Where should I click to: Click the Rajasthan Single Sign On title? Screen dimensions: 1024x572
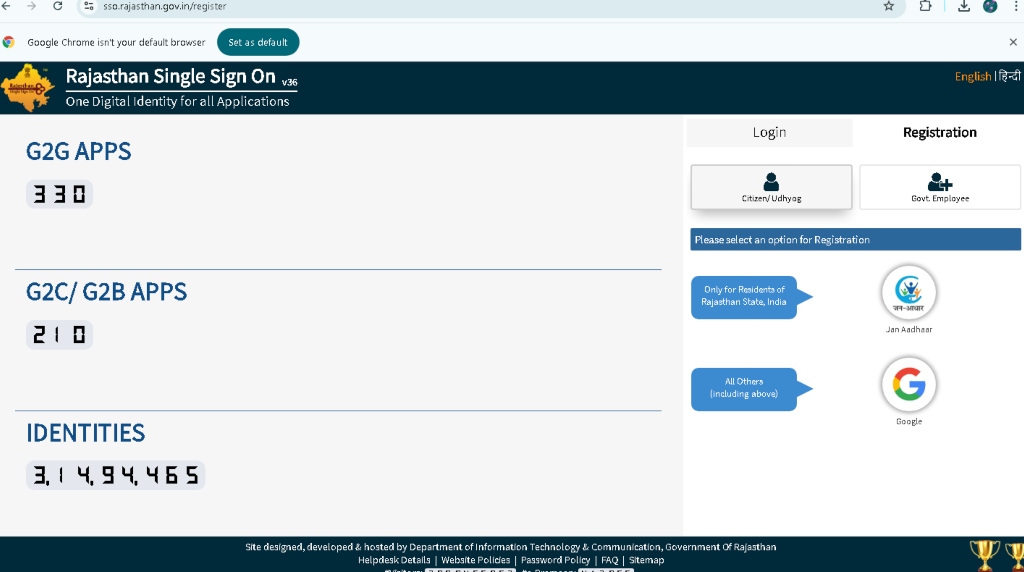click(170, 76)
